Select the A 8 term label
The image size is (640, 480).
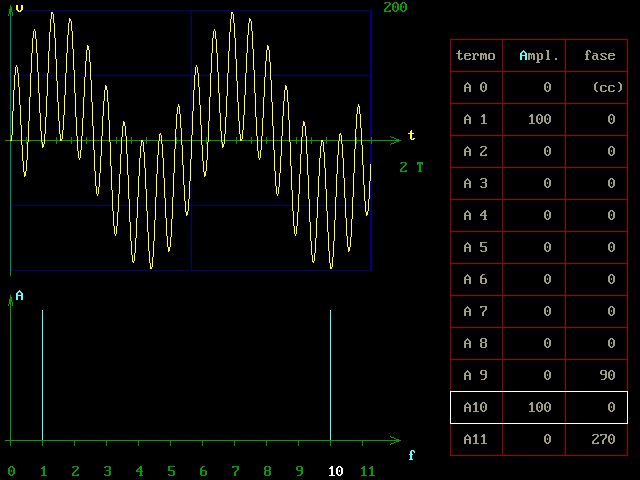[476, 343]
